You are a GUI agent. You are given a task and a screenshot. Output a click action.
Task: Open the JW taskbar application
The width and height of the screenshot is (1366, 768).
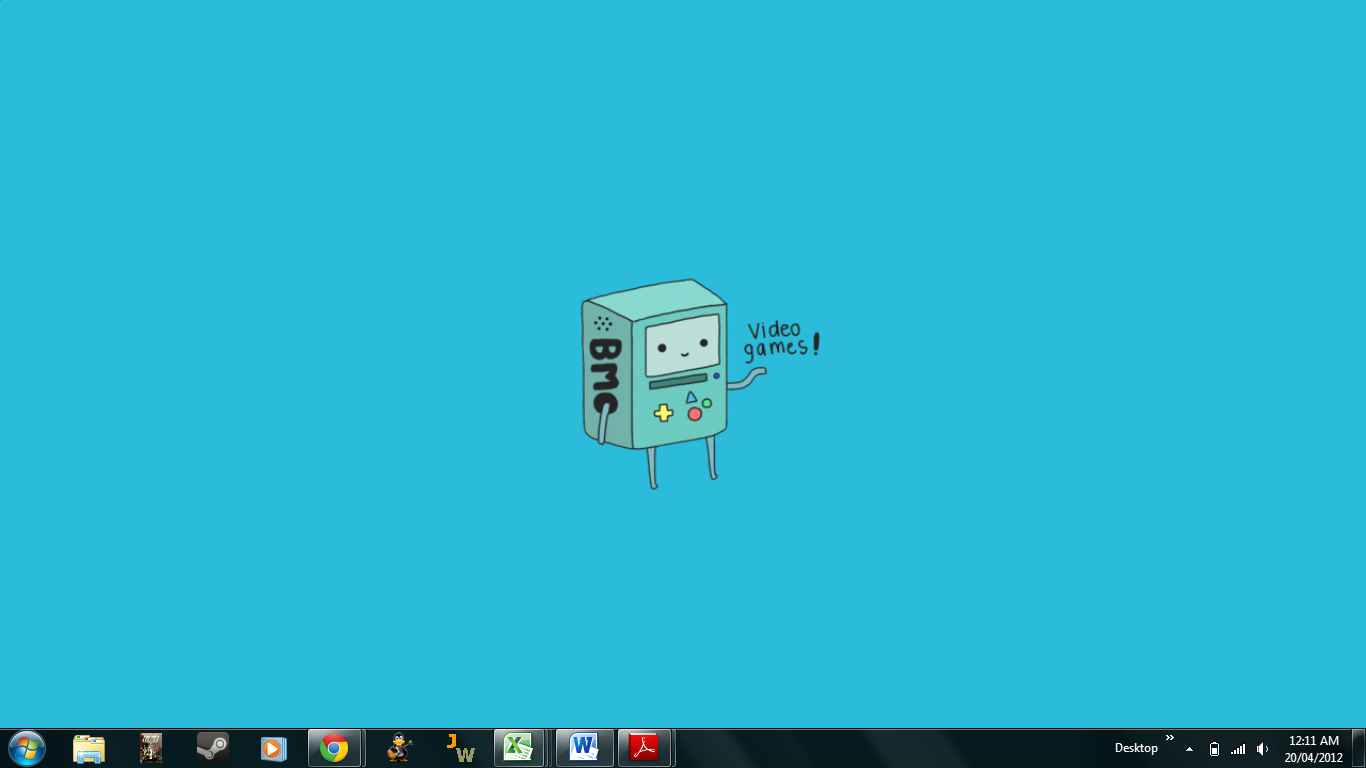pyautogui.click(x=461, y=748)
